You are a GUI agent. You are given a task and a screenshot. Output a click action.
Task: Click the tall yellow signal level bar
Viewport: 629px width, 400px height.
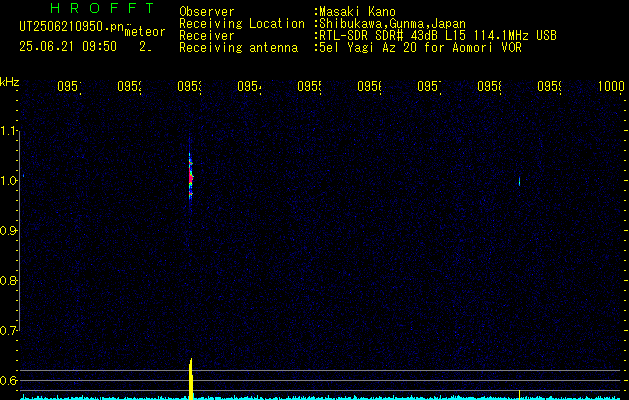(x=191, y=379)
